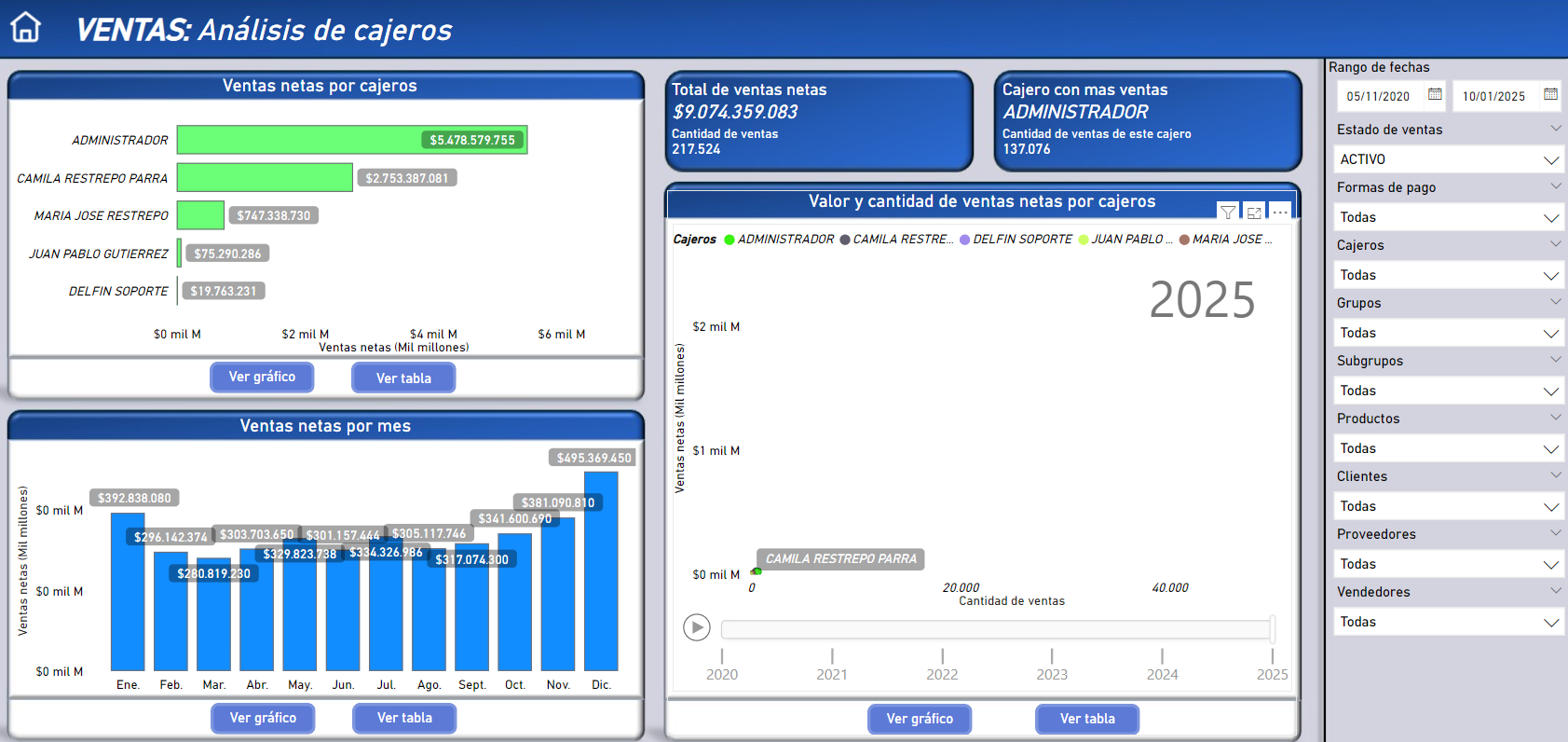Select the ADMINISTRADOR bar in cajeros chart
The width and height of the screenshot is (1568, 742).
pyautogui.click(x=352, y=140)
